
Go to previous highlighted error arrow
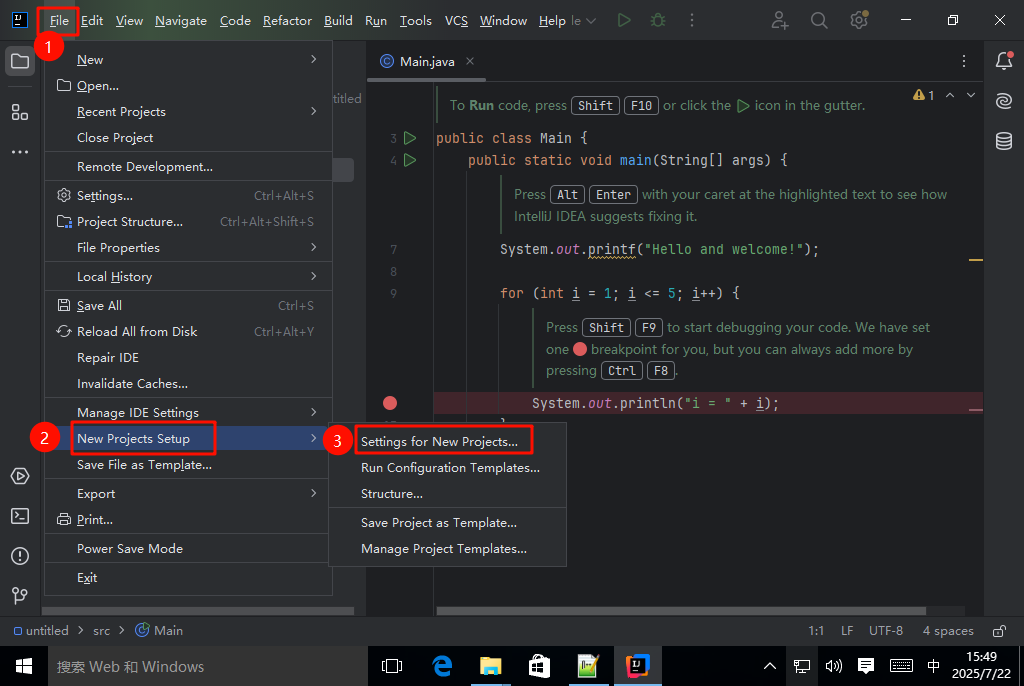[950, 95]
